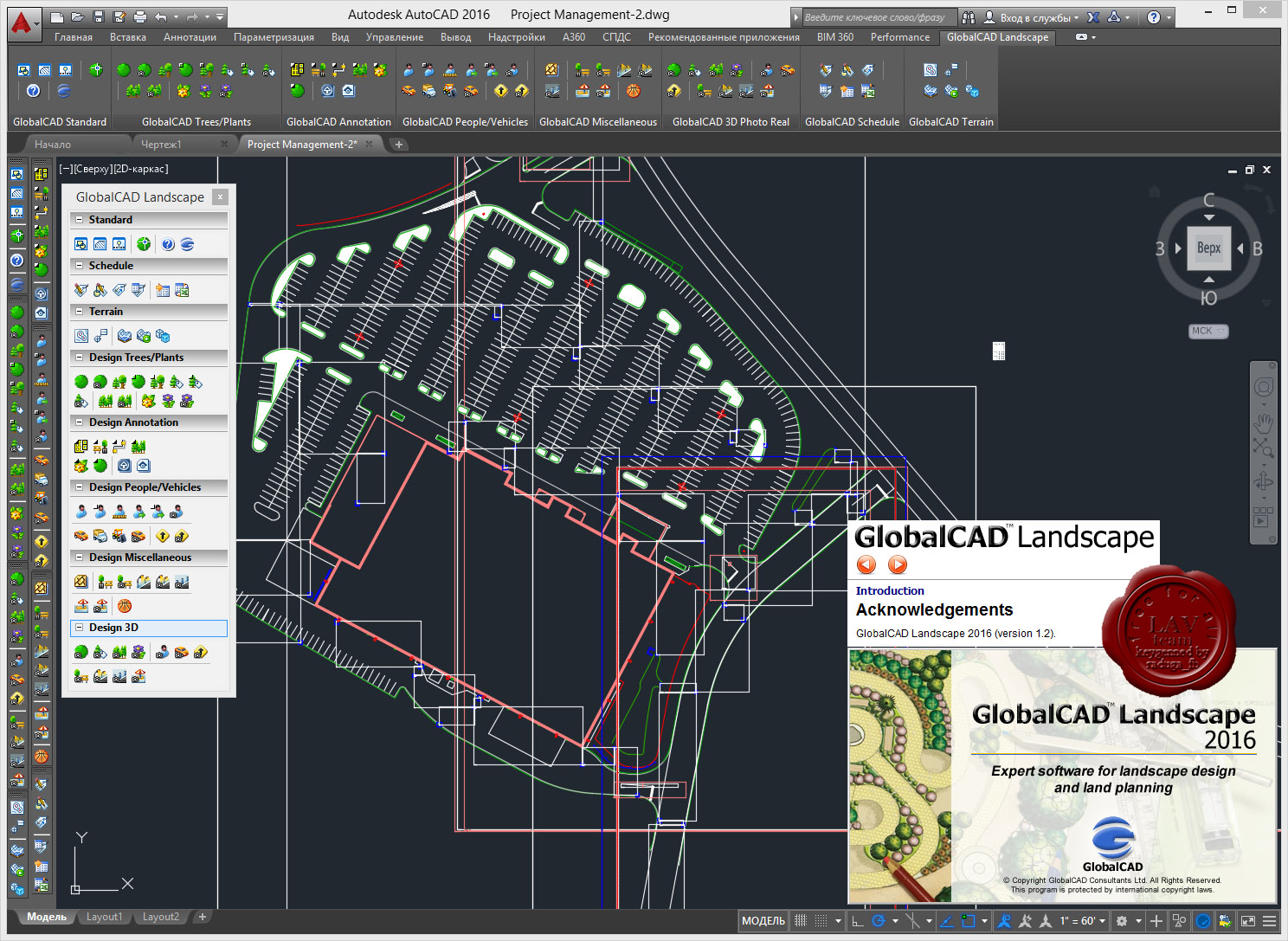This screenshot has width=1288, height=941.
Task: Toggle Ortho mode in status bar
Action: (858, 921)
